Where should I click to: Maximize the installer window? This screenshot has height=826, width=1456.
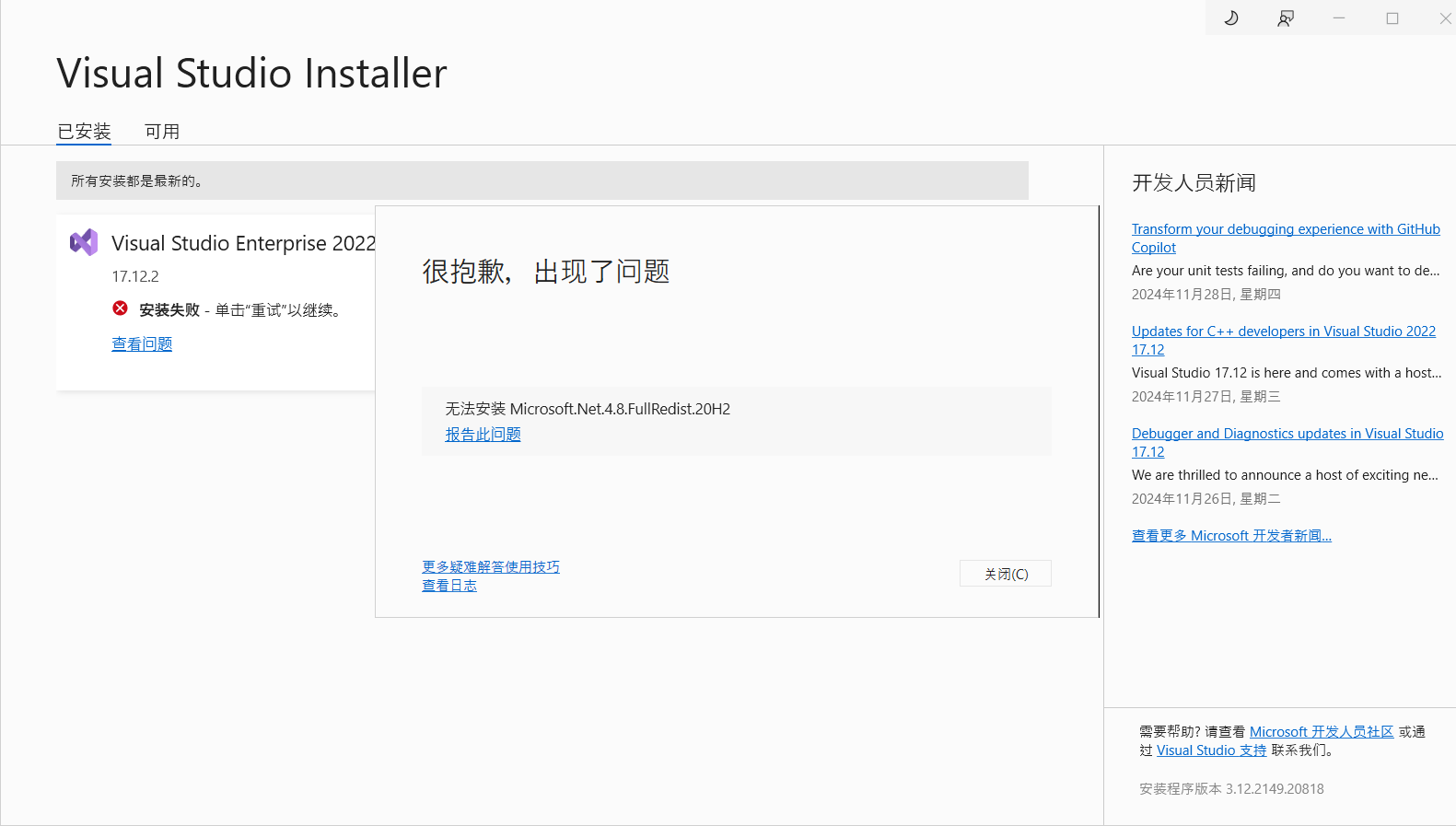pos(1392,17)
